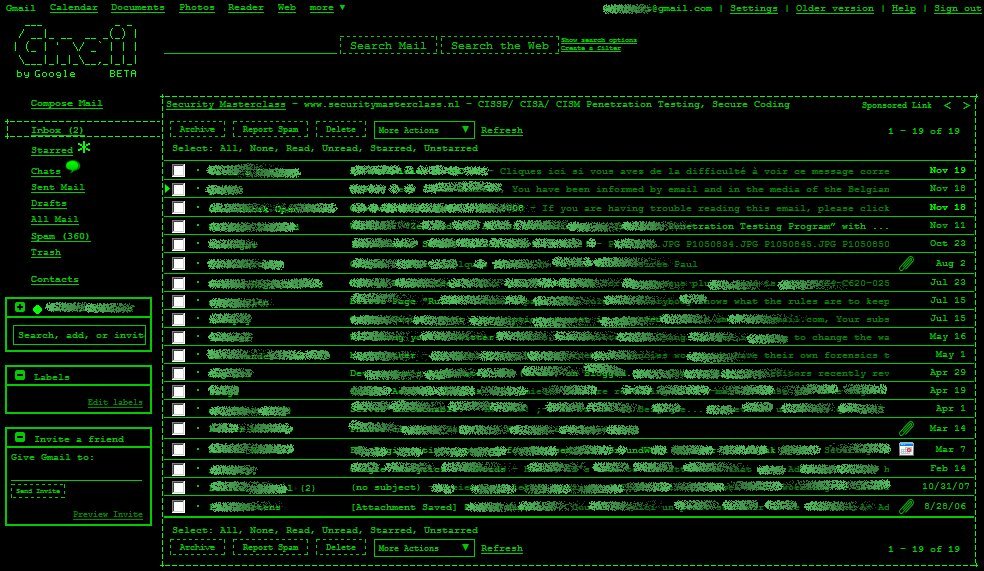Open Preview Invite link
Viewport: 984px width, 571px height.
(x=107, y=515)
